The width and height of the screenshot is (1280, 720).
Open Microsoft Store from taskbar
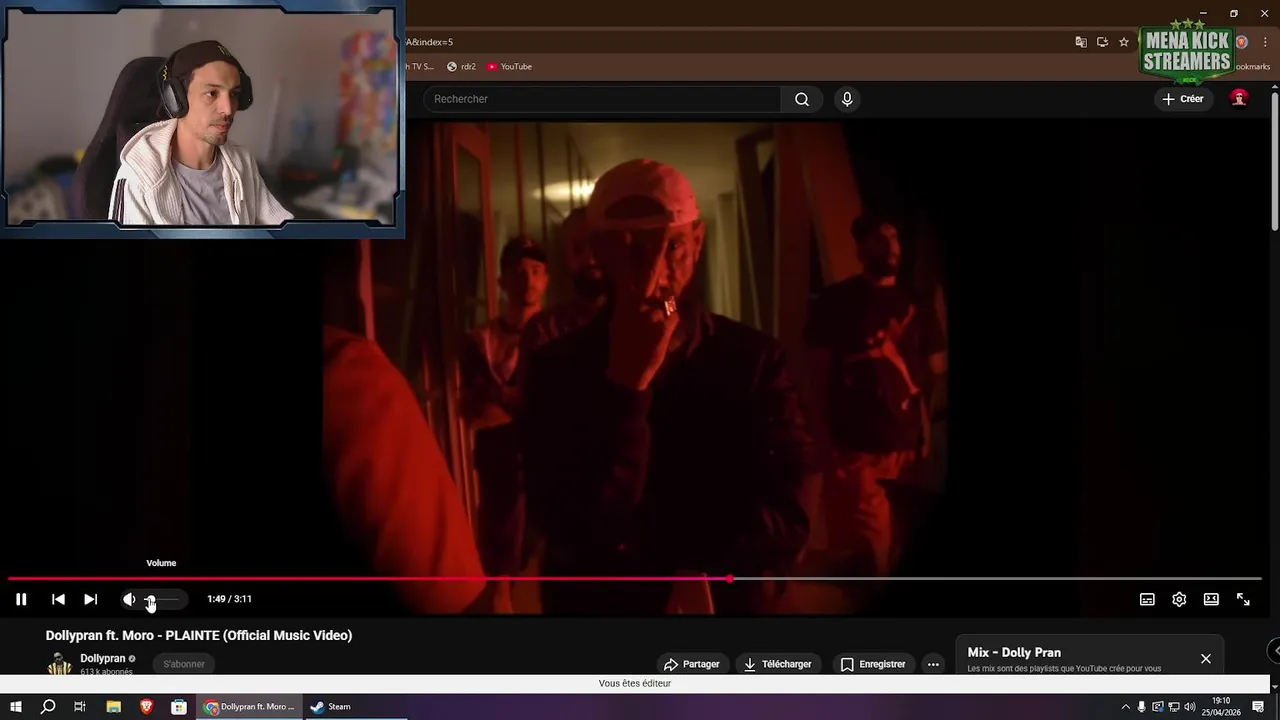coord(179,707)
